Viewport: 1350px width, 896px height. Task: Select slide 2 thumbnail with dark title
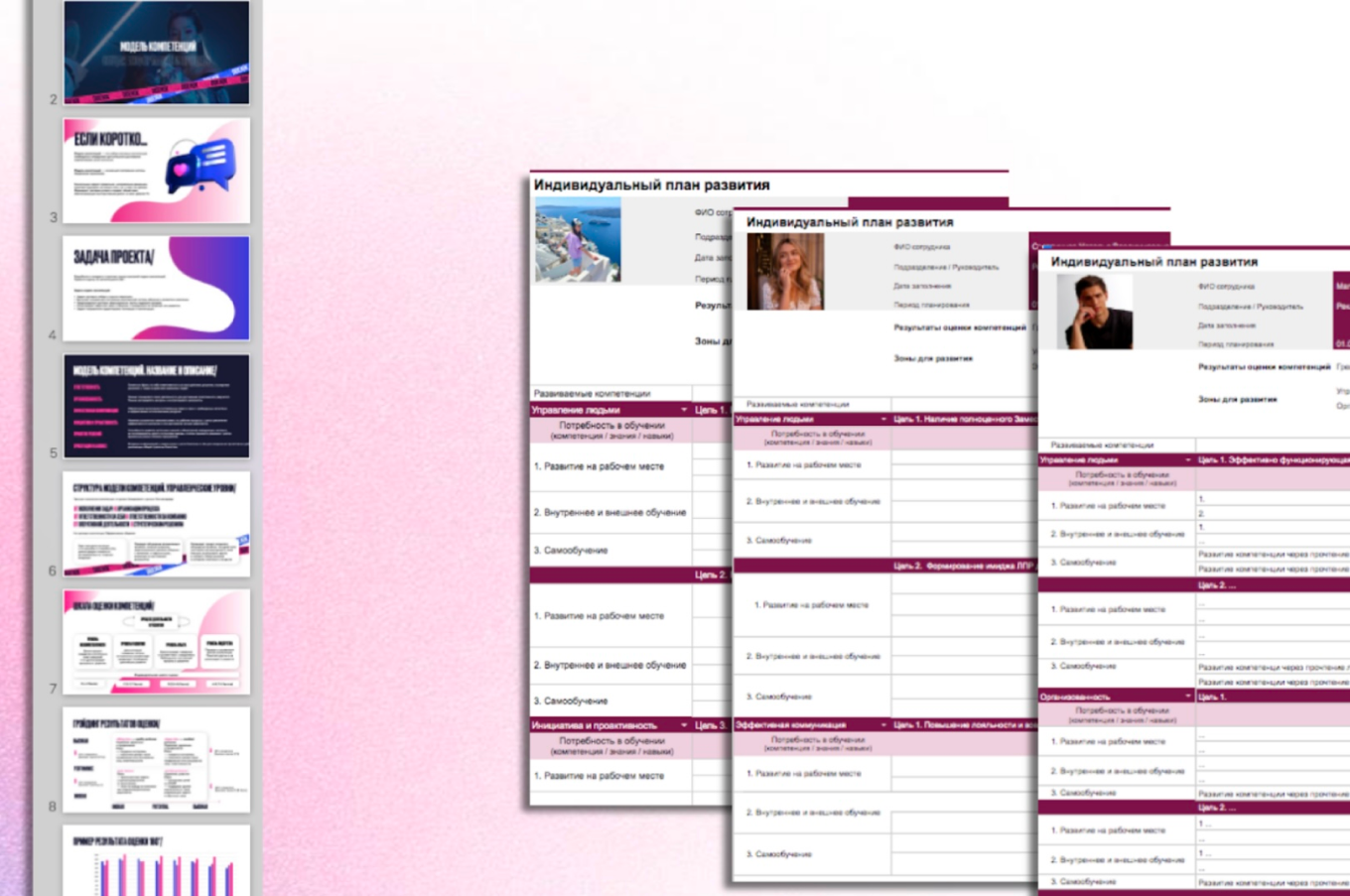point(156,53)
